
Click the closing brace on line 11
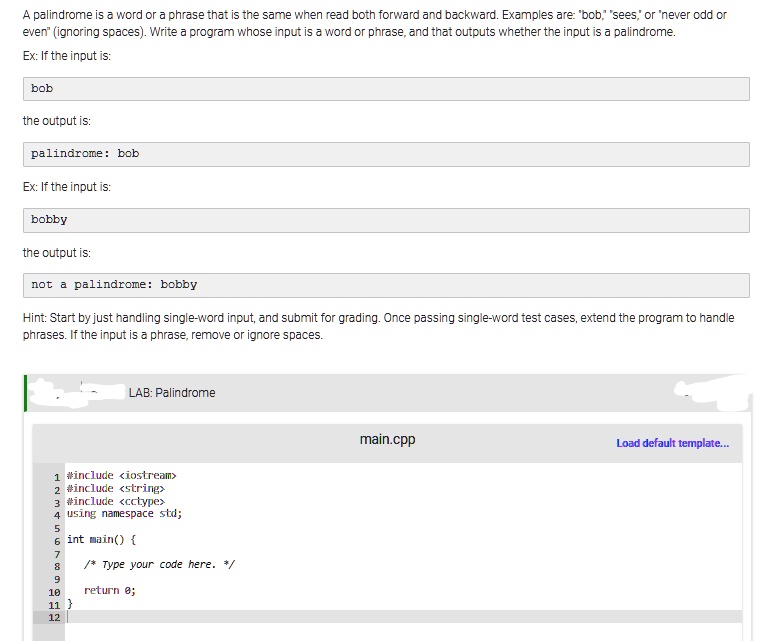[70, 603]
